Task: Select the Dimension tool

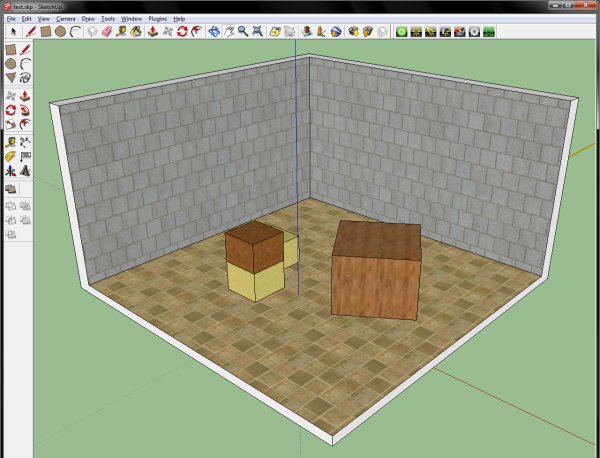Action: click(x=25, y=142)
